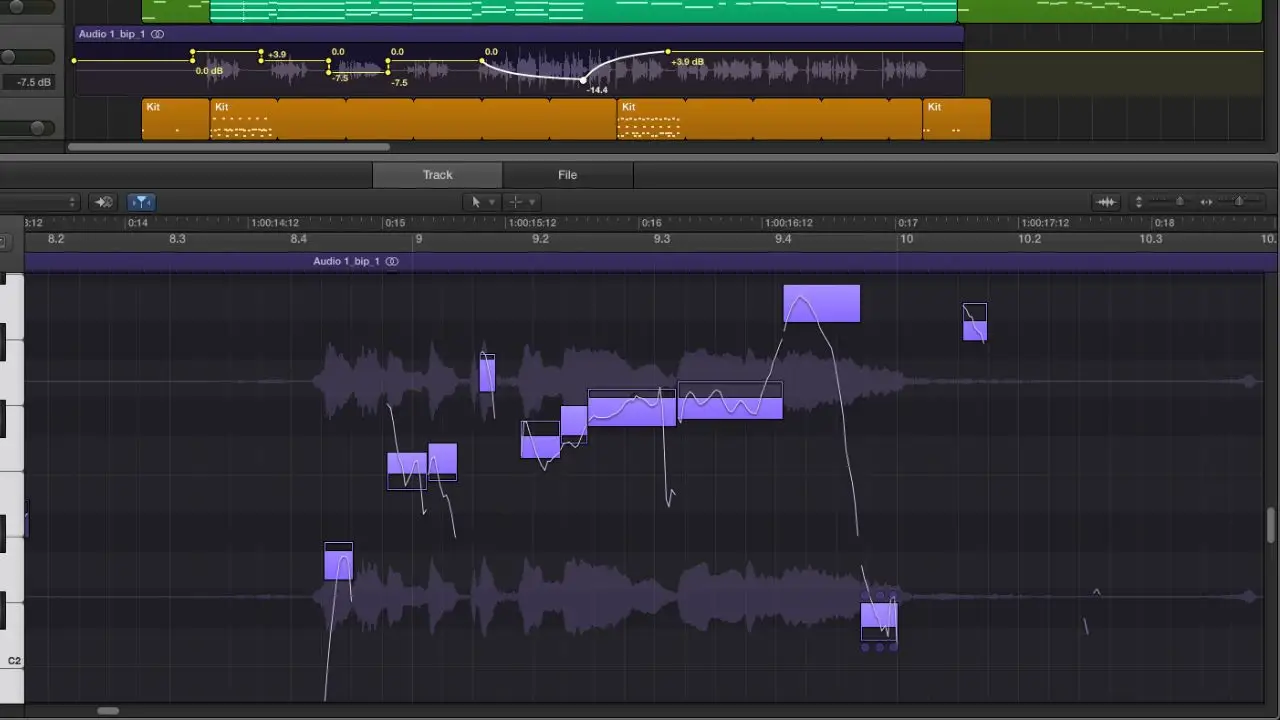Open the Flex mode pop-up menu

point(38,202)
